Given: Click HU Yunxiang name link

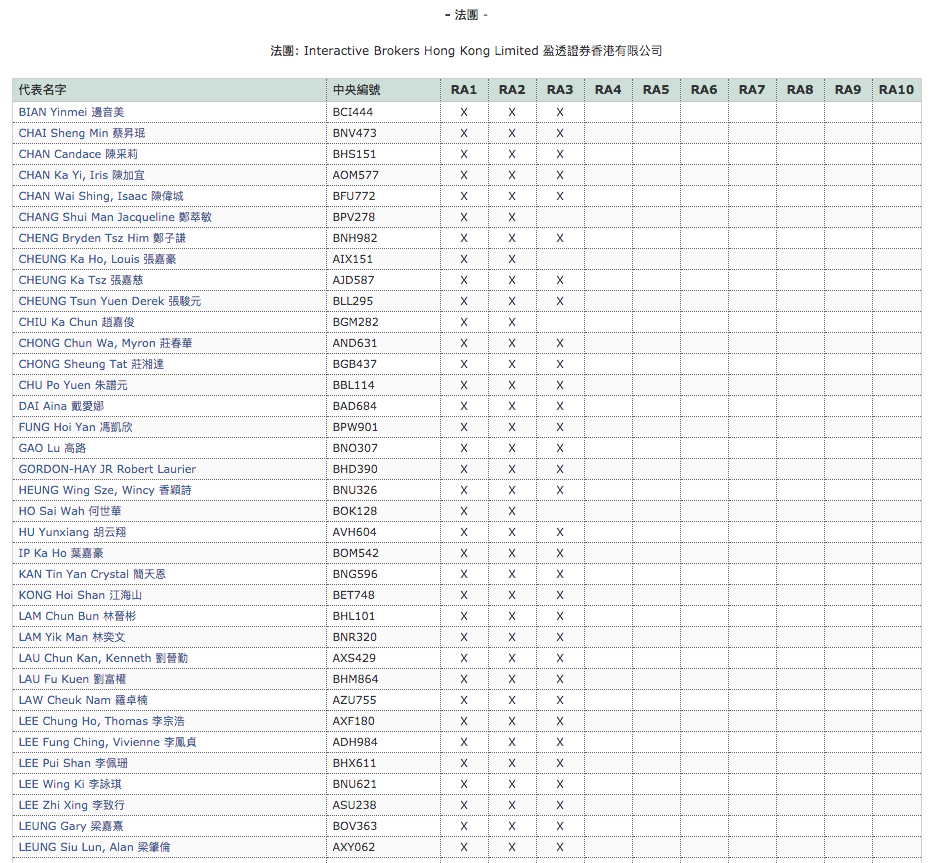Looking at the screenshot, I should click(x=72, y=531).
